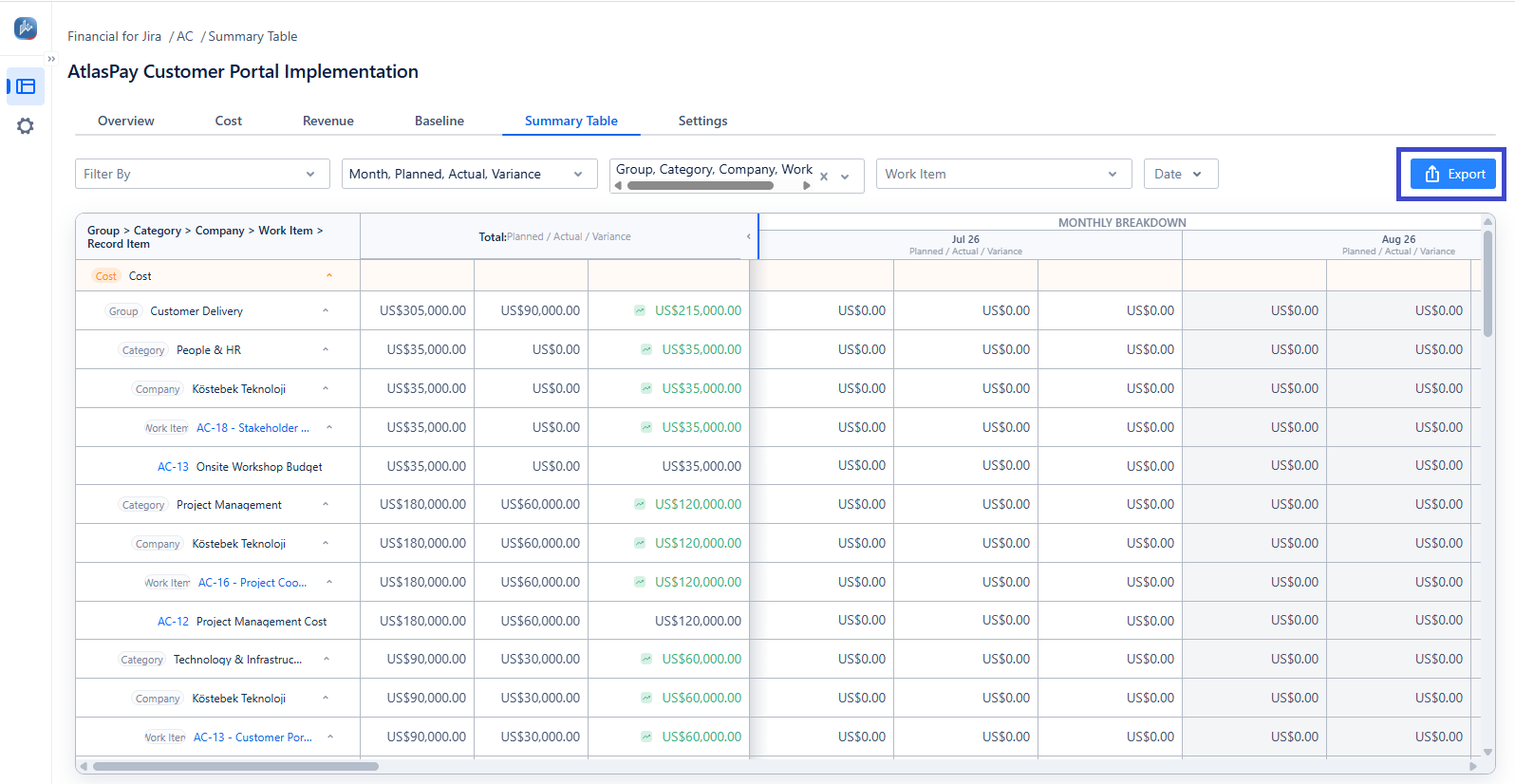The image size is (1515, 784).
Task: Open the AC-12 record link
Action: pyautogui.click(x=173, y=622)
